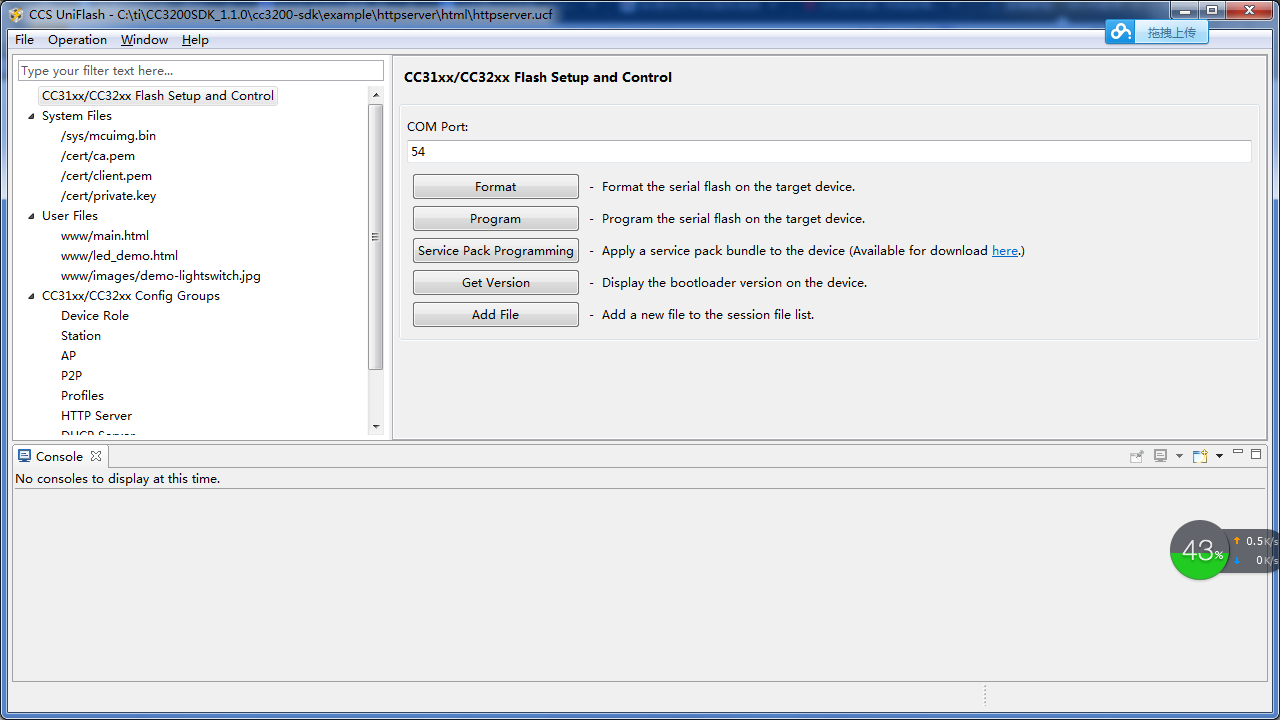Click the Open Console icon
This screenshot has height=720, width=1280.
(1200, 456)
